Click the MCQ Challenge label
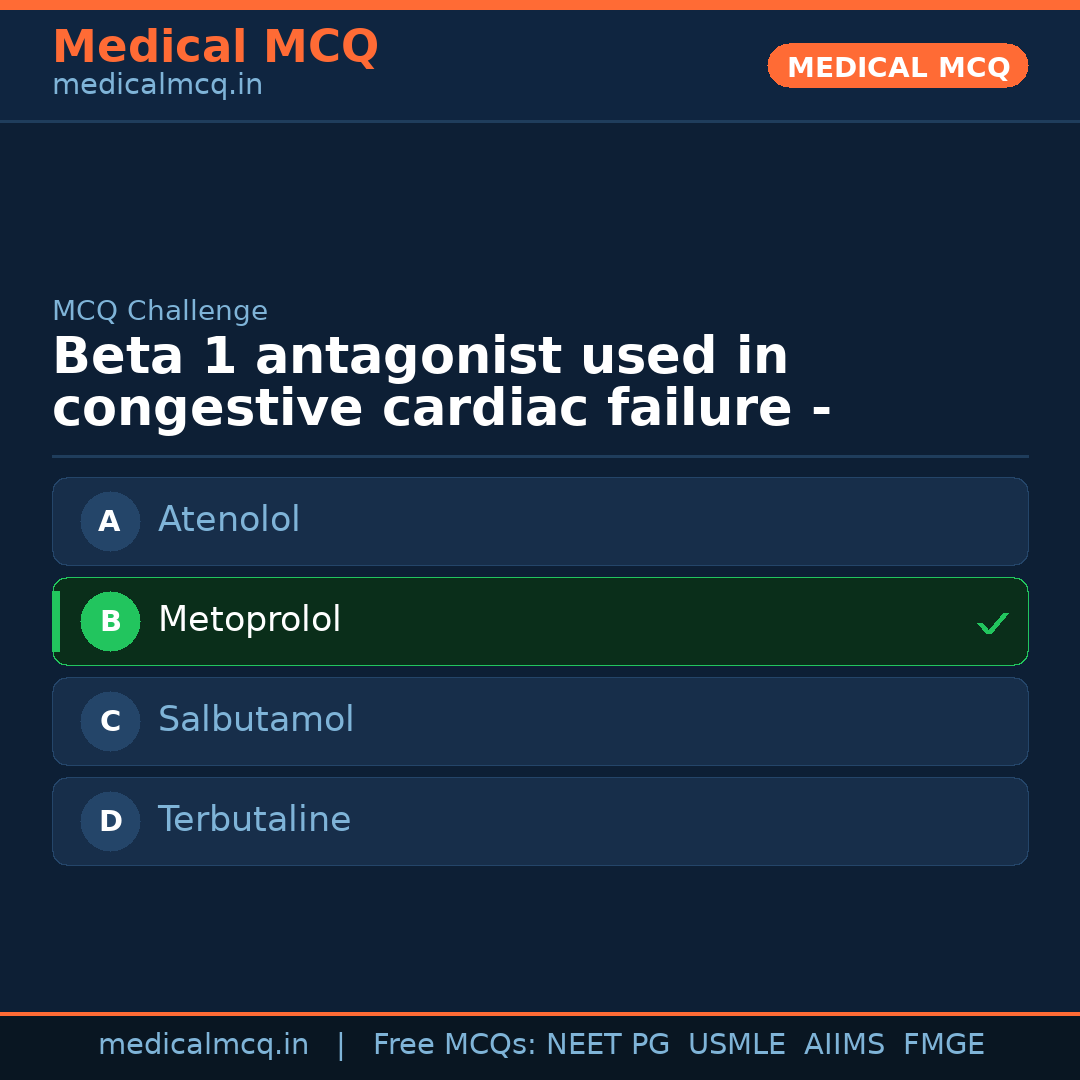This screenshot has height=1080, width=1080. tap(160, 311)
